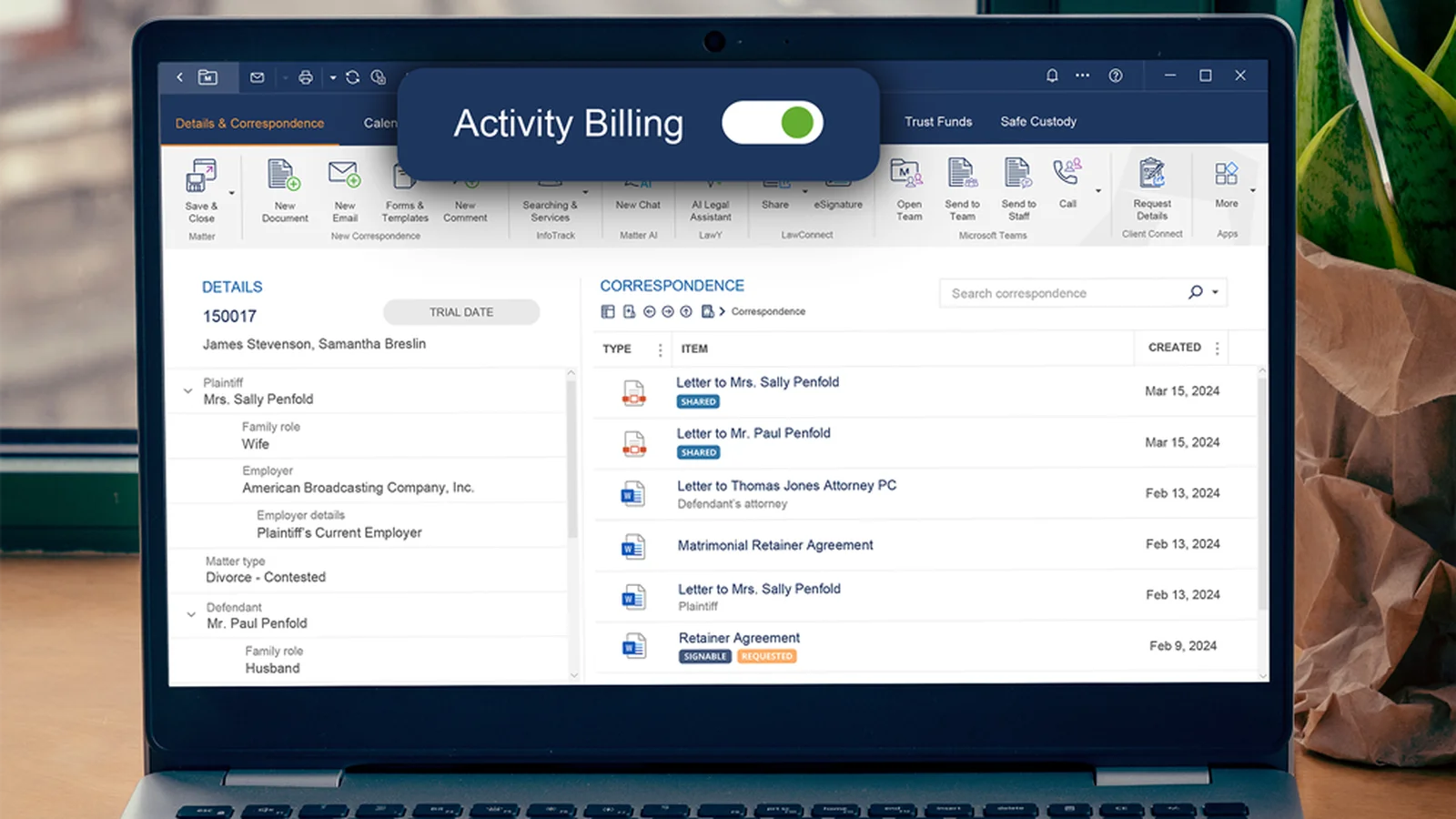The image size is (1456, 819).
Task: Click the notification bell icon
Action: tap(1052, 76)
